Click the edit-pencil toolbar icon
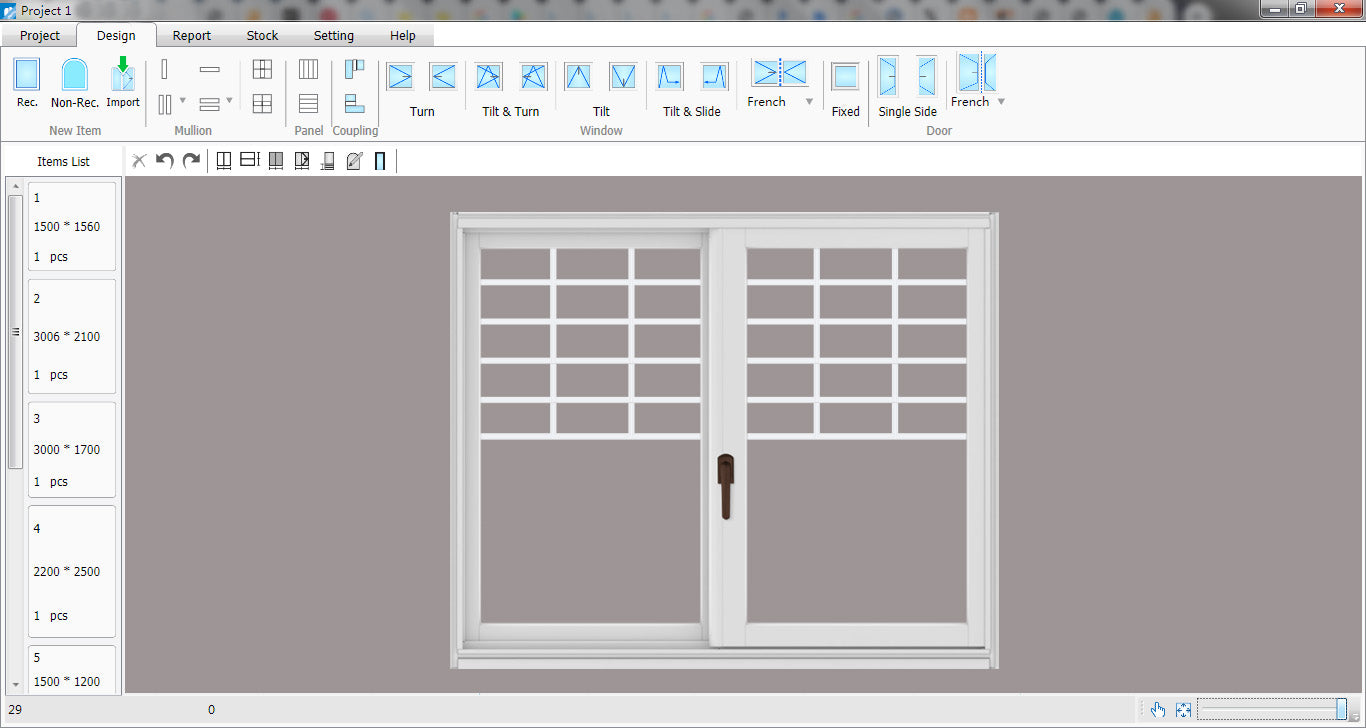 354,160
